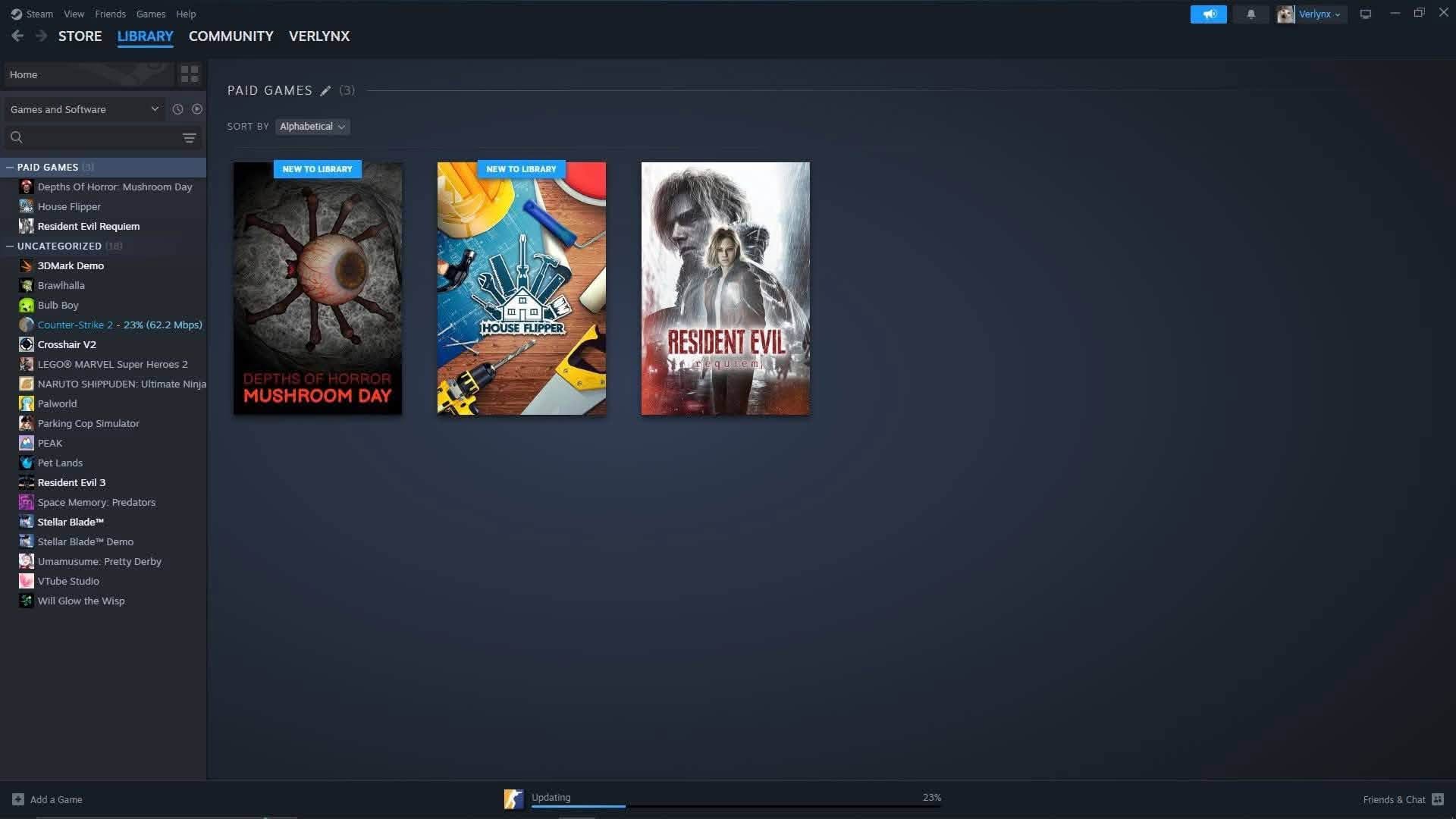The image size is (1456, 819).
Task: Click the Steam logo icon in menu bar
Action: coord(16,14)
